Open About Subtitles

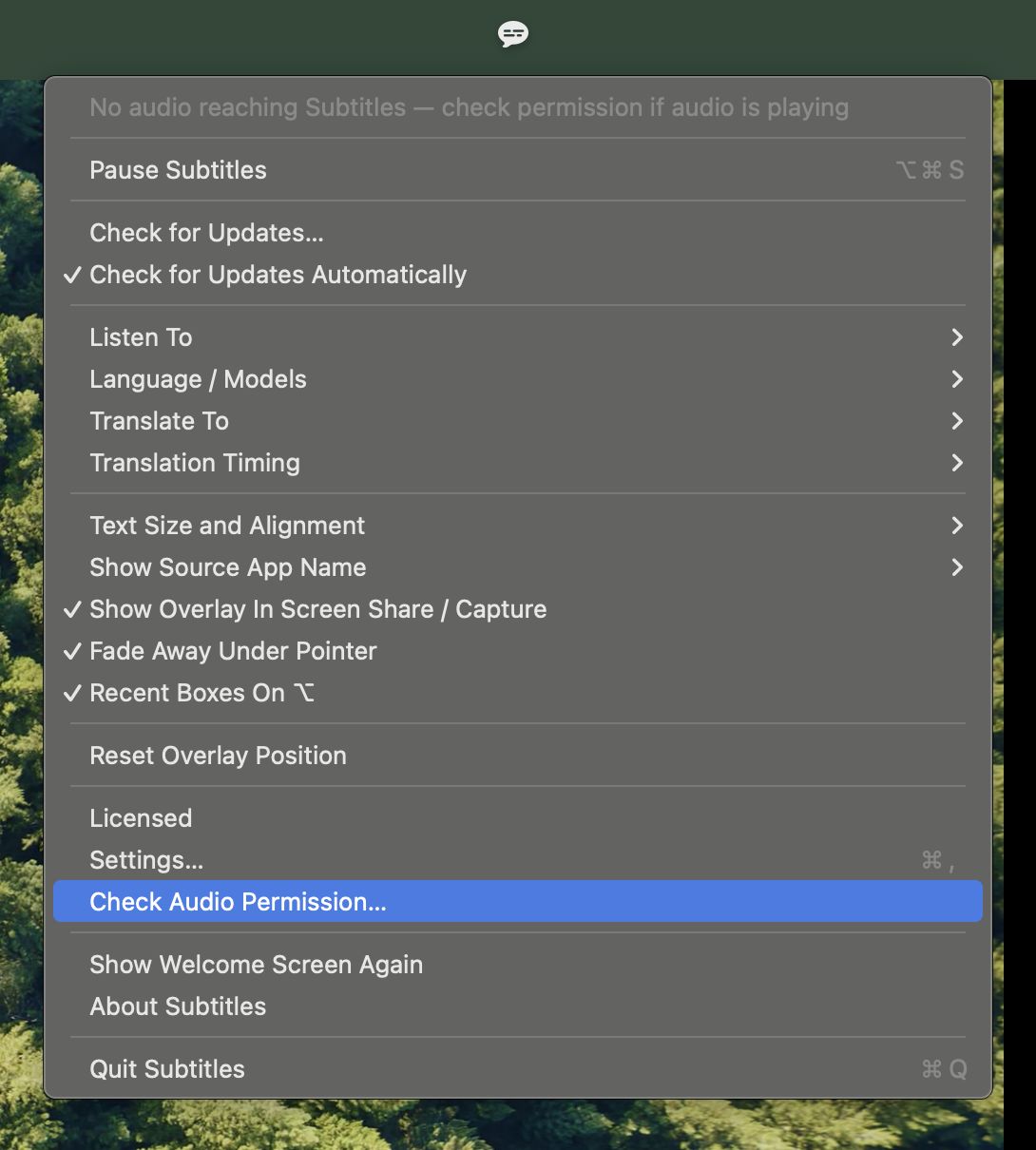coord(518,1006)
